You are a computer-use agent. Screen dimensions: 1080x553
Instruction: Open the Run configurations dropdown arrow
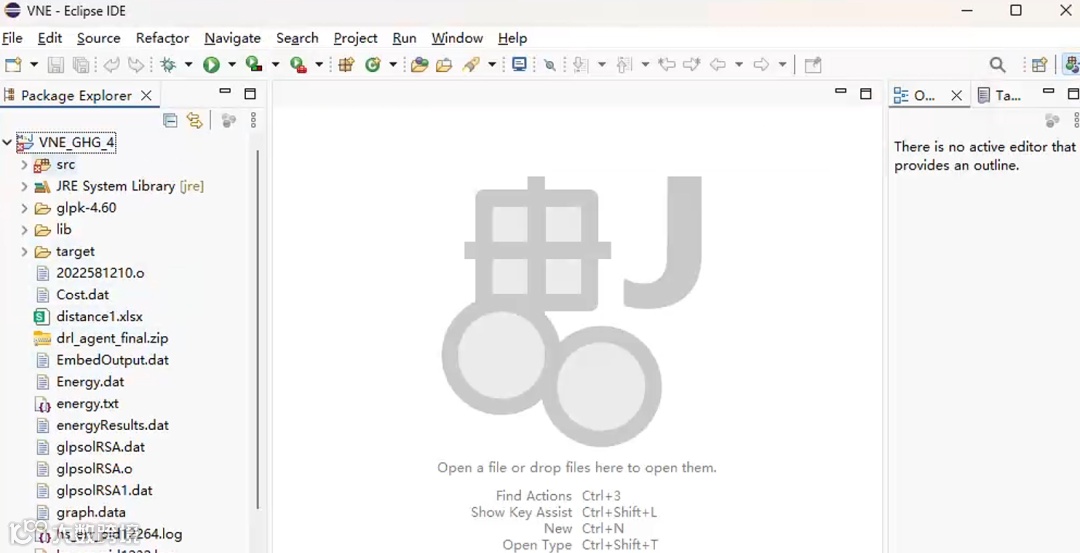click(232, 65)
